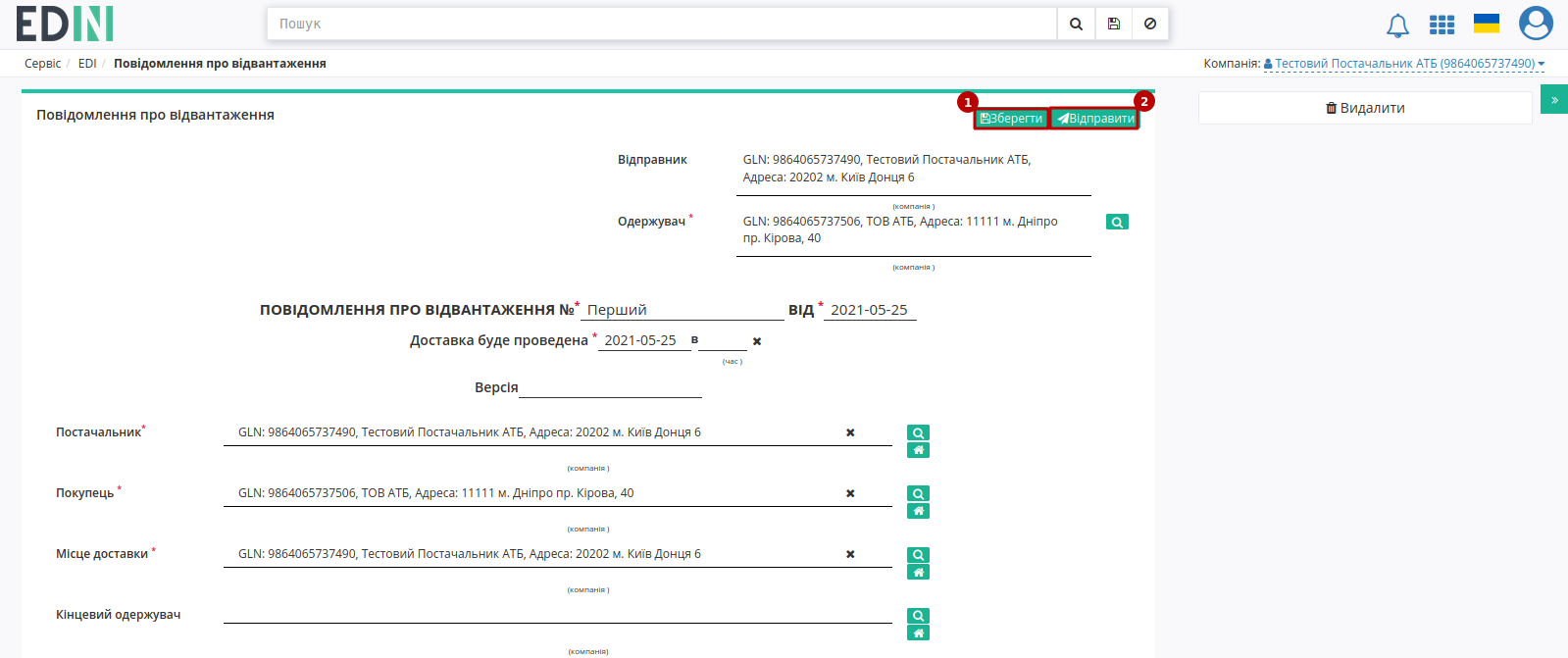Screen dimensions: 1568x658
Task: Click the Постачальник company field text
Action: coord(470,432)
